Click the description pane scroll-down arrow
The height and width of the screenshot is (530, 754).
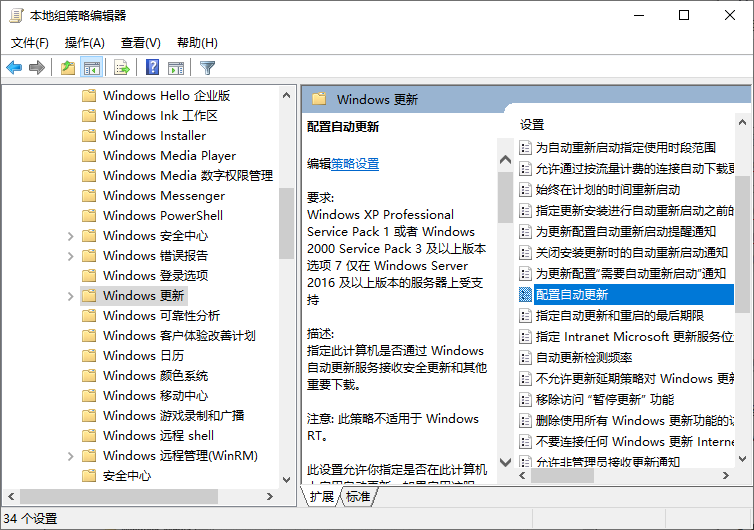click(505, 463)
